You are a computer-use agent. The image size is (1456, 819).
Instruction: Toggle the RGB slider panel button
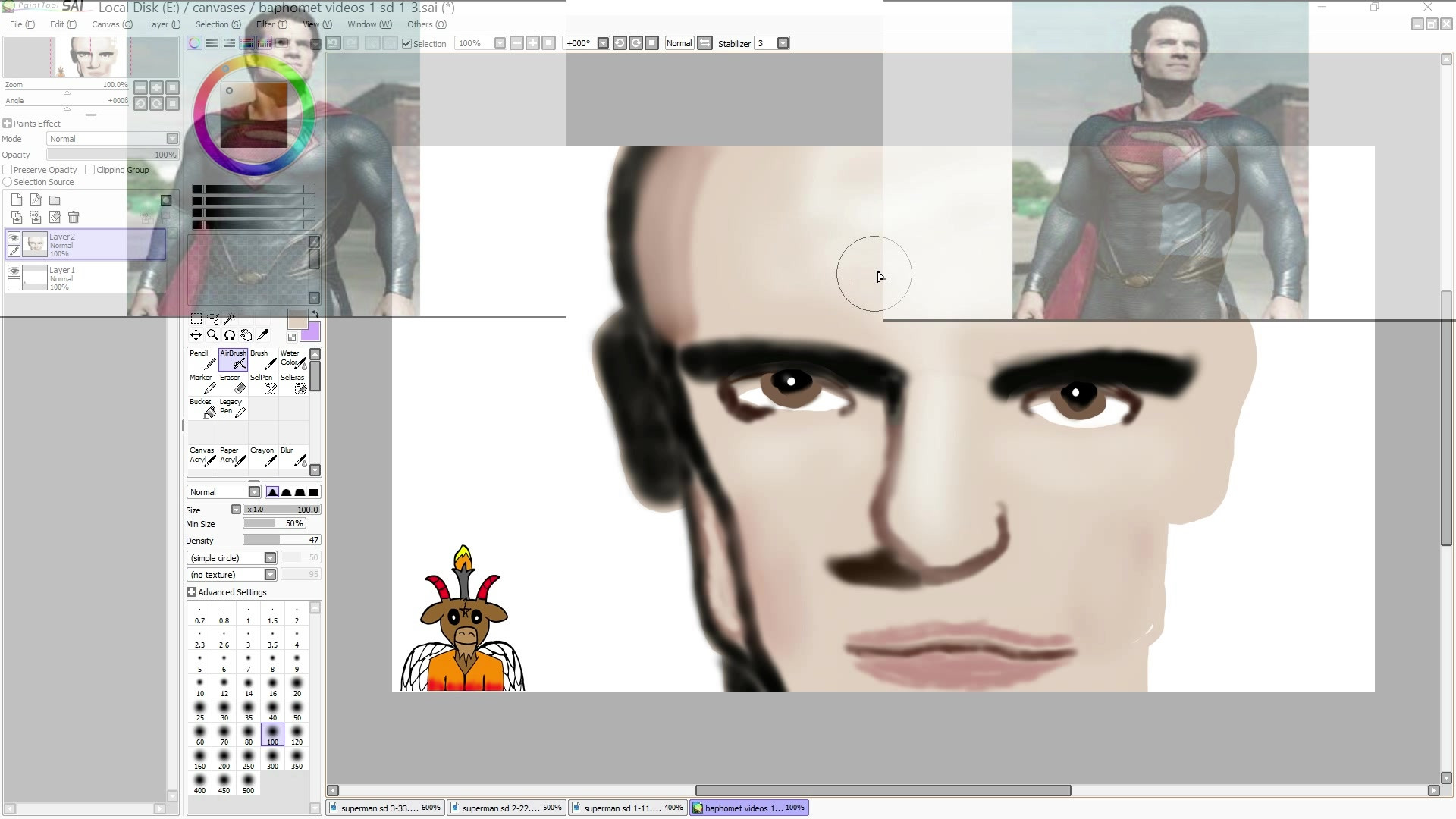[212, 43]
